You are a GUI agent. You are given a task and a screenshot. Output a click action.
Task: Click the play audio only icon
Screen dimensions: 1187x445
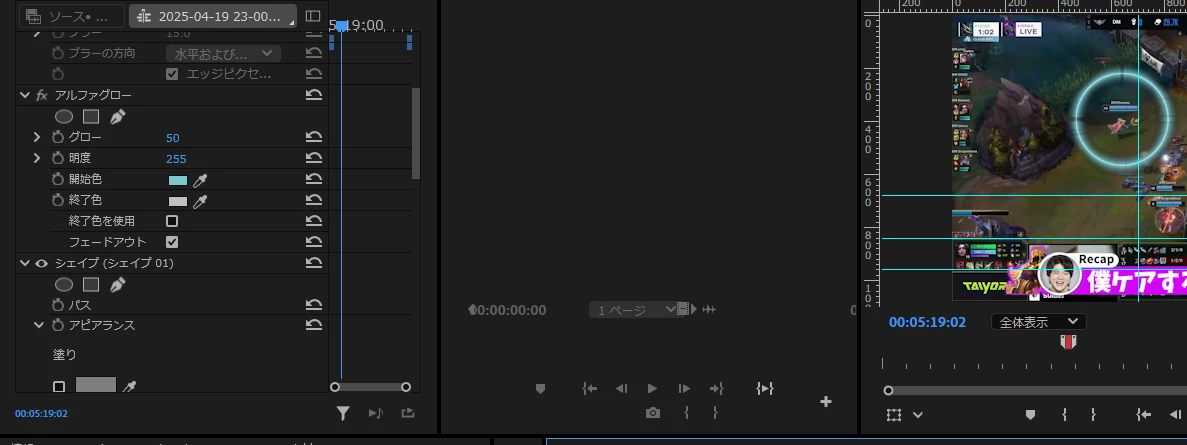tap(376, 413)
